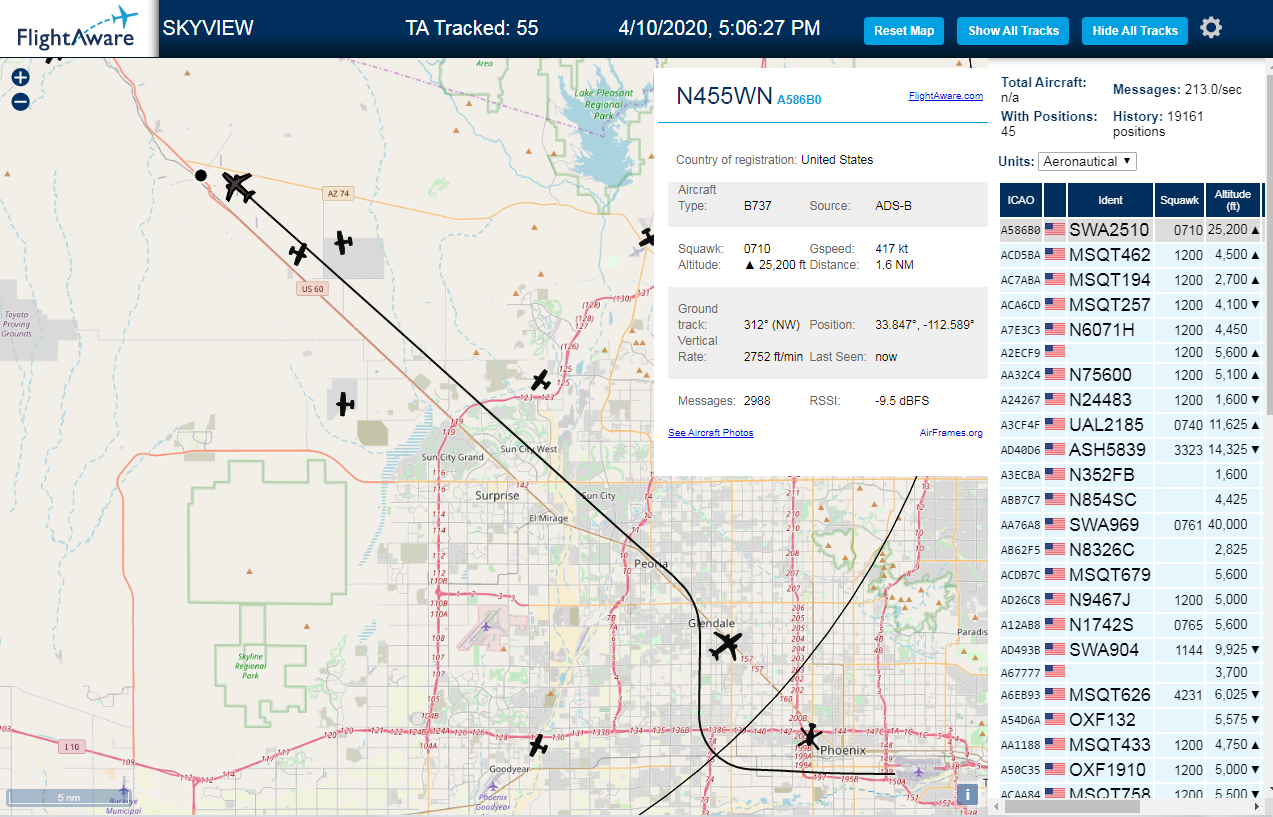Click the Reset Map button
Viewport: 1273px width, 817px height.
tap(904, 31)
